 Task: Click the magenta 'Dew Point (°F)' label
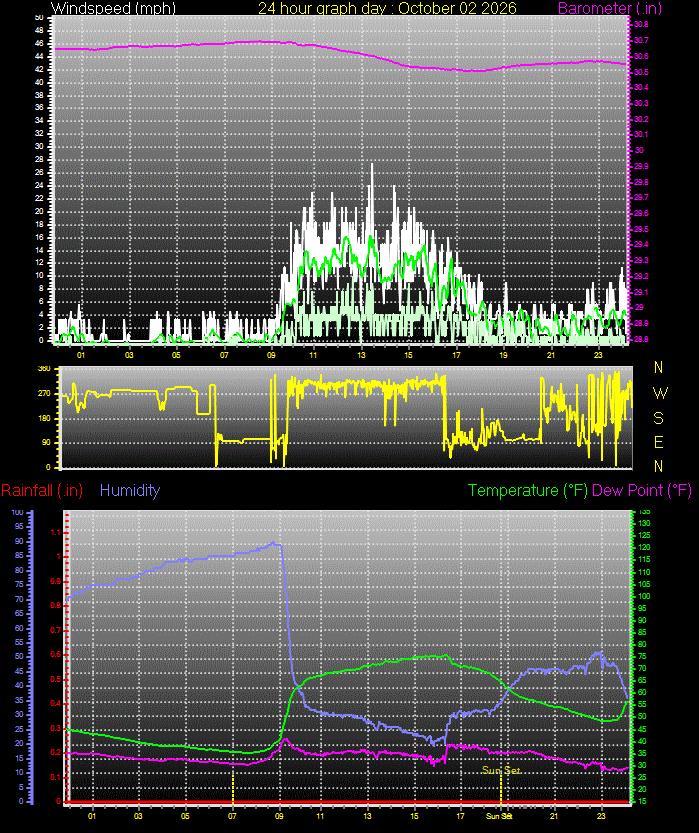pos(642,490)
